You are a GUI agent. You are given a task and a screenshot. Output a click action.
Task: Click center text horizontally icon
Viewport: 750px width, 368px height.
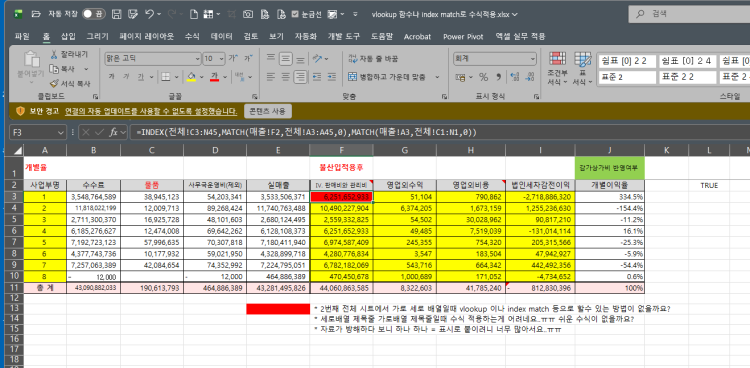point(286,77)
